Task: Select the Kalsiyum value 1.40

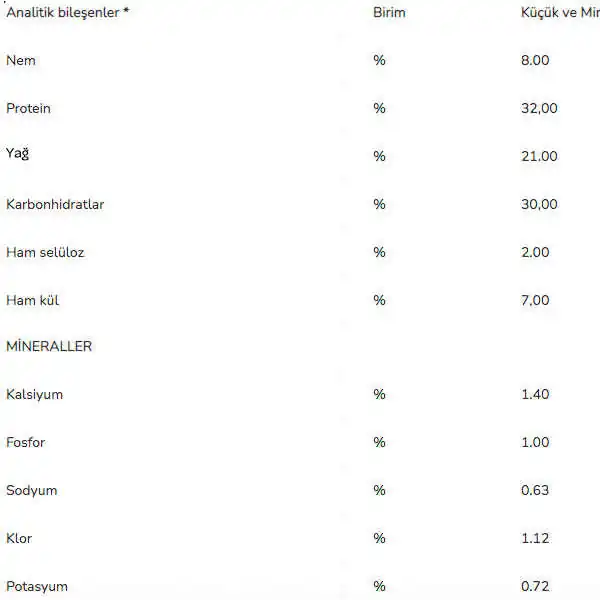Action: 535,394
